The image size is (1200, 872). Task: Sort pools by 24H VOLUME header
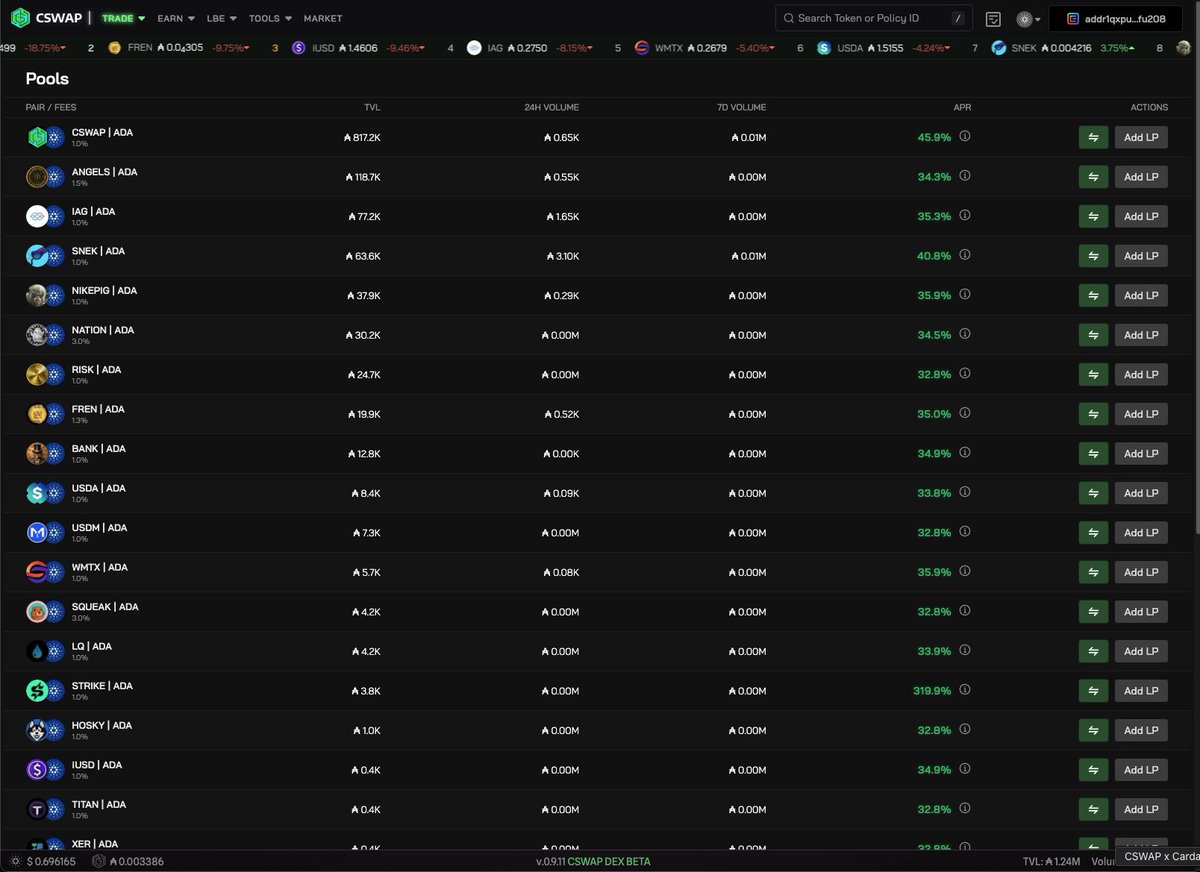pos(551,107)
